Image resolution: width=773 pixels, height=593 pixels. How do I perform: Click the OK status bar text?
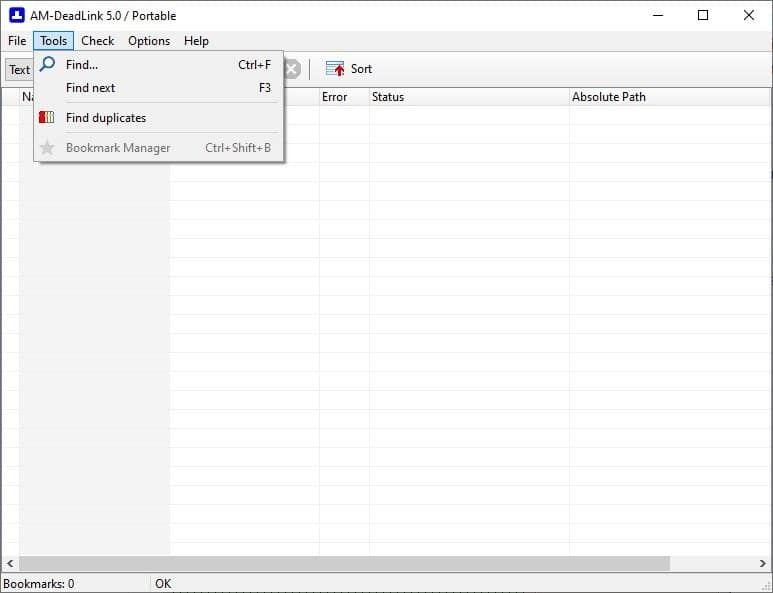163,584
